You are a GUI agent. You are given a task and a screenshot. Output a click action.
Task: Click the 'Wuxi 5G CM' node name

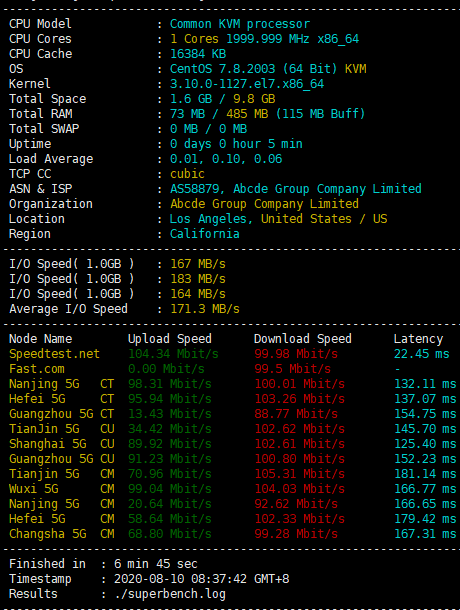[61, 489]
